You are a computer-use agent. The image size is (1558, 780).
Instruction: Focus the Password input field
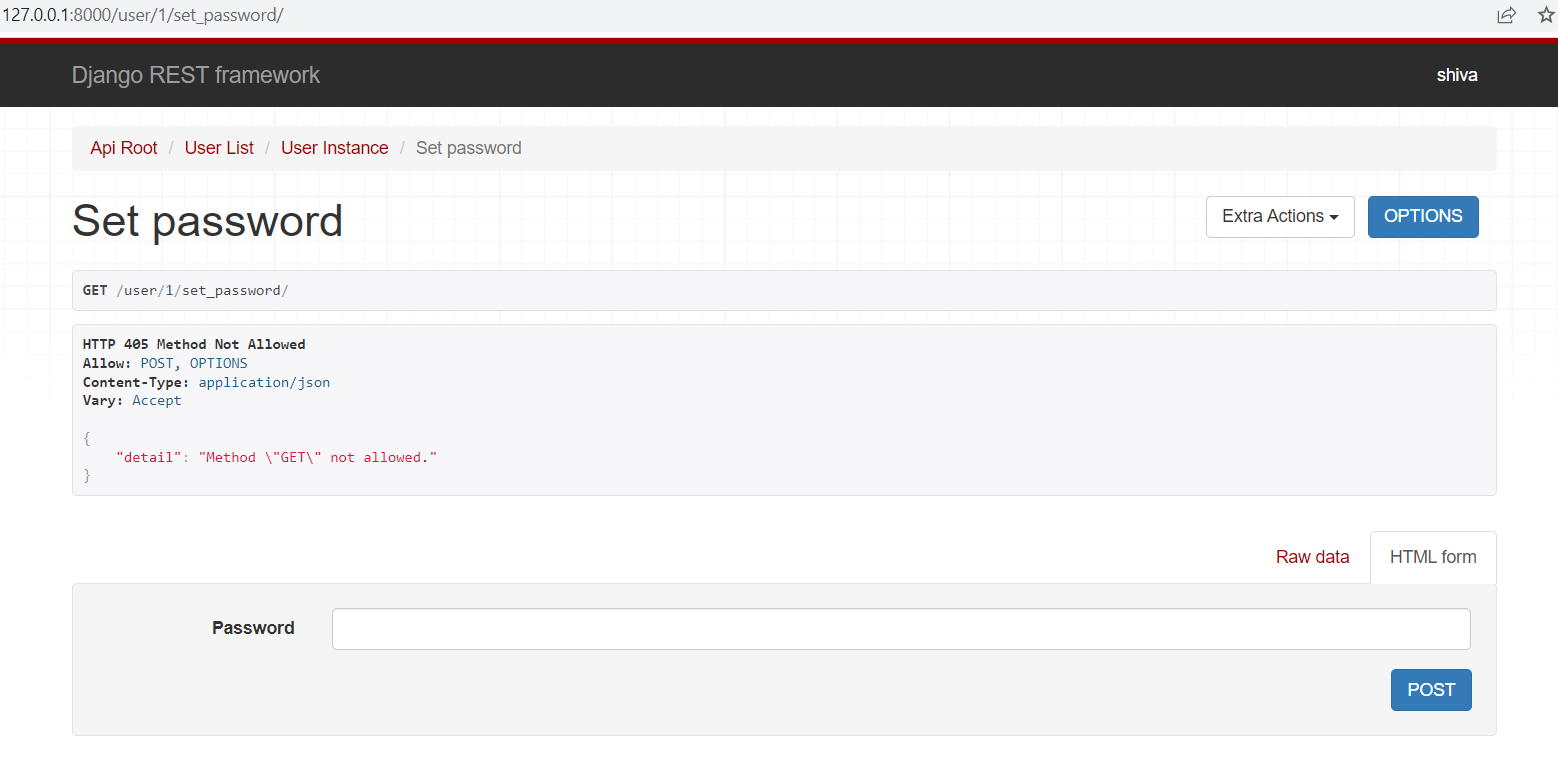(899, 628)
